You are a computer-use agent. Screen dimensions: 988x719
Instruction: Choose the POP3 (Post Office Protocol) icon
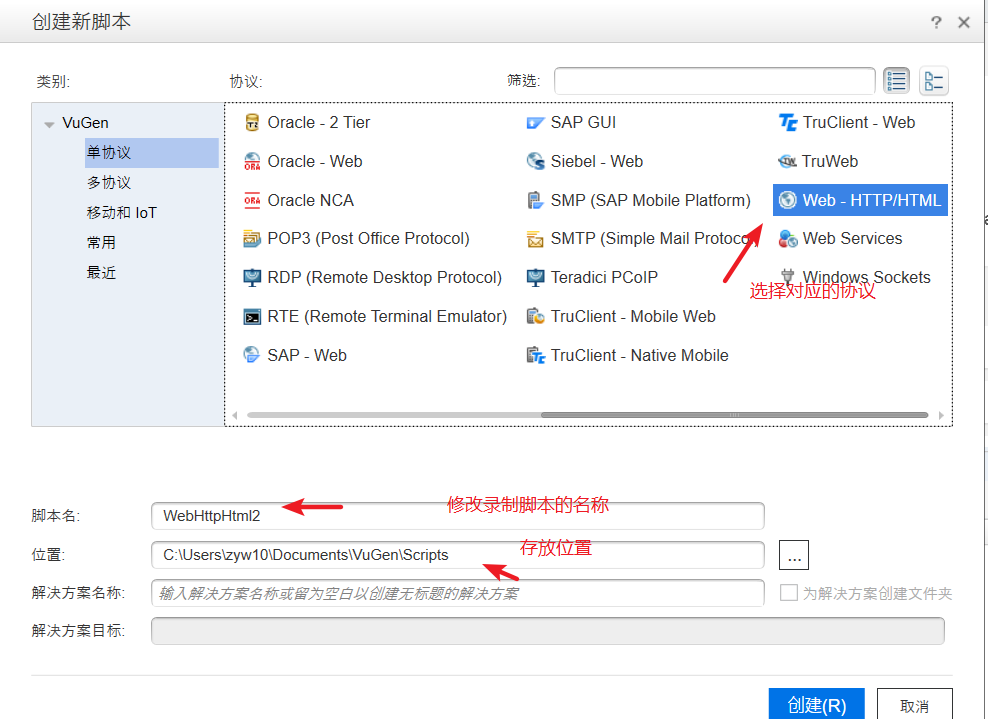(x=252, y=239)
